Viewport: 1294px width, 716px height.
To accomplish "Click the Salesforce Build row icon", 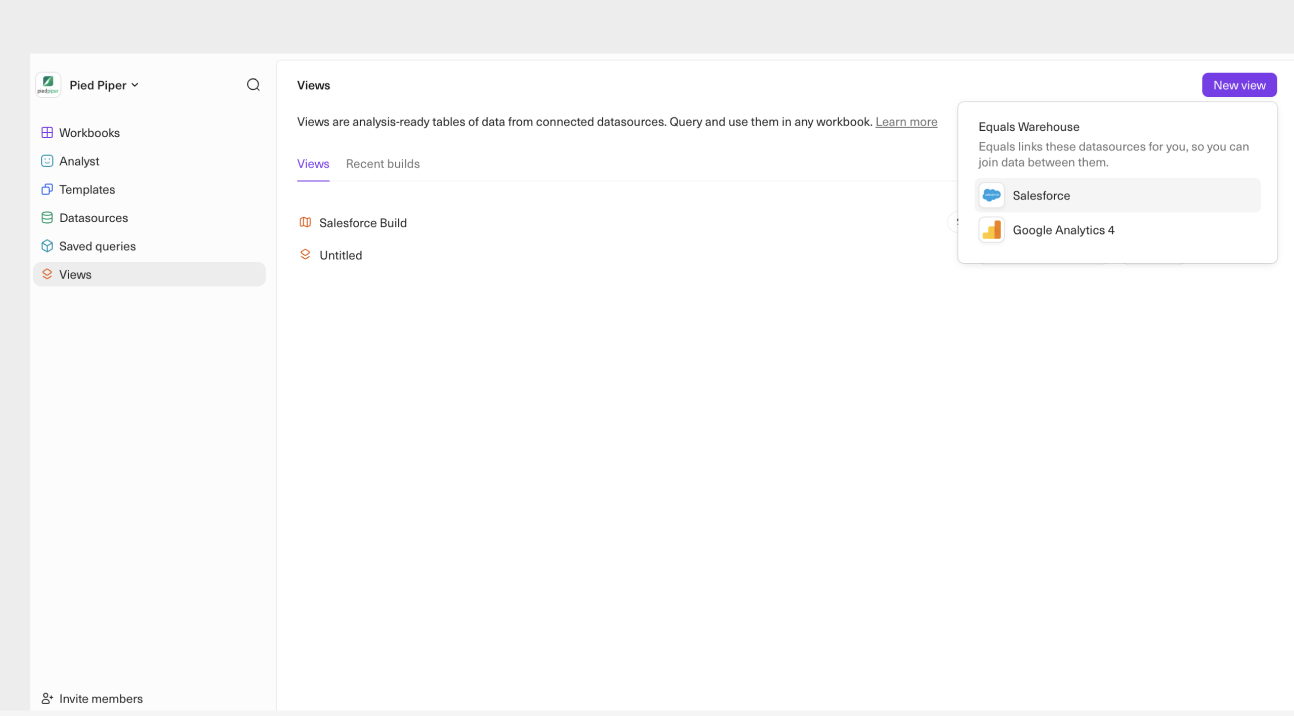I will click(306, 222).
